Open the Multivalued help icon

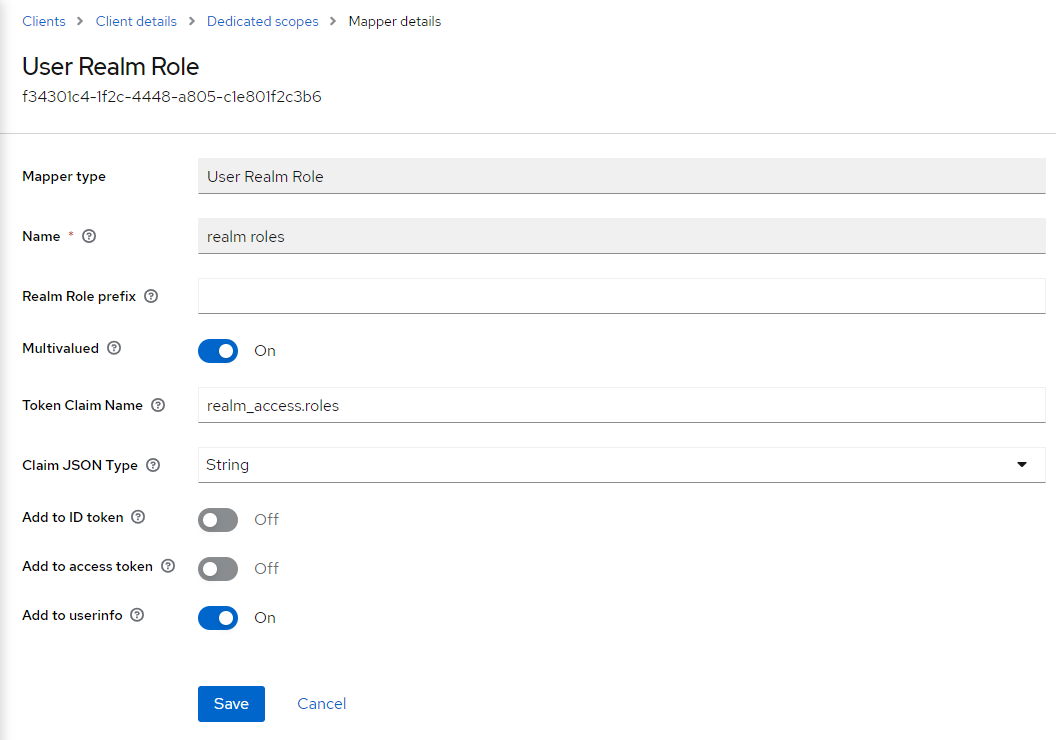tap(114, 348)
